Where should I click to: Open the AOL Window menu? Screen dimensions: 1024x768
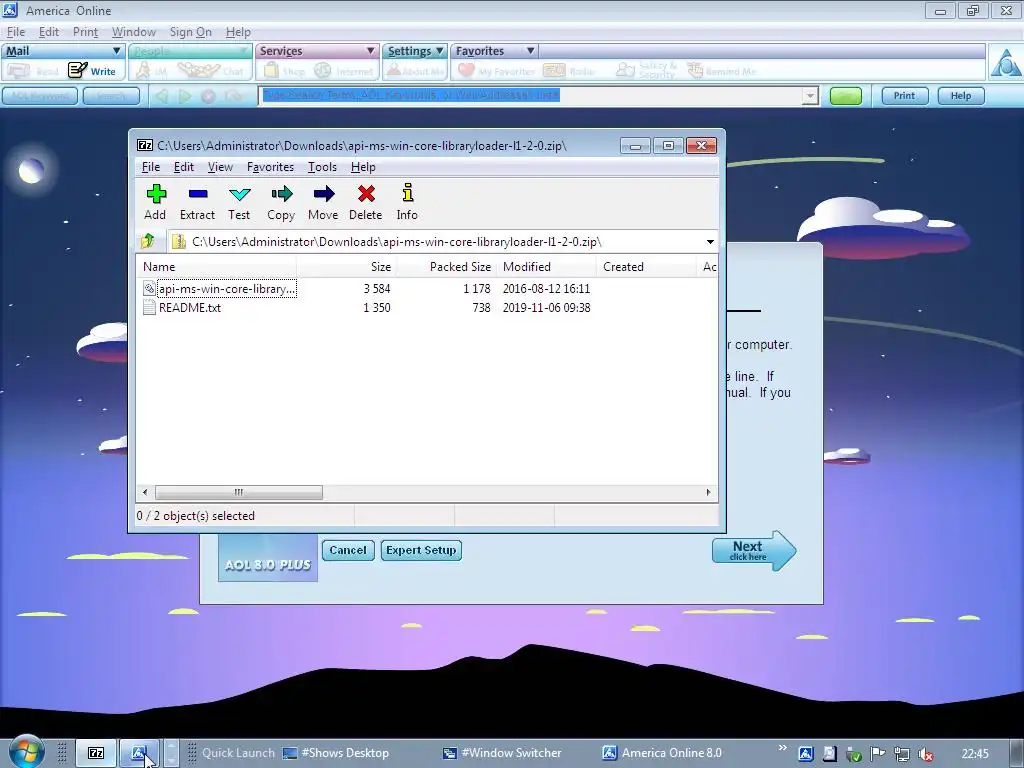coord(134,32)
